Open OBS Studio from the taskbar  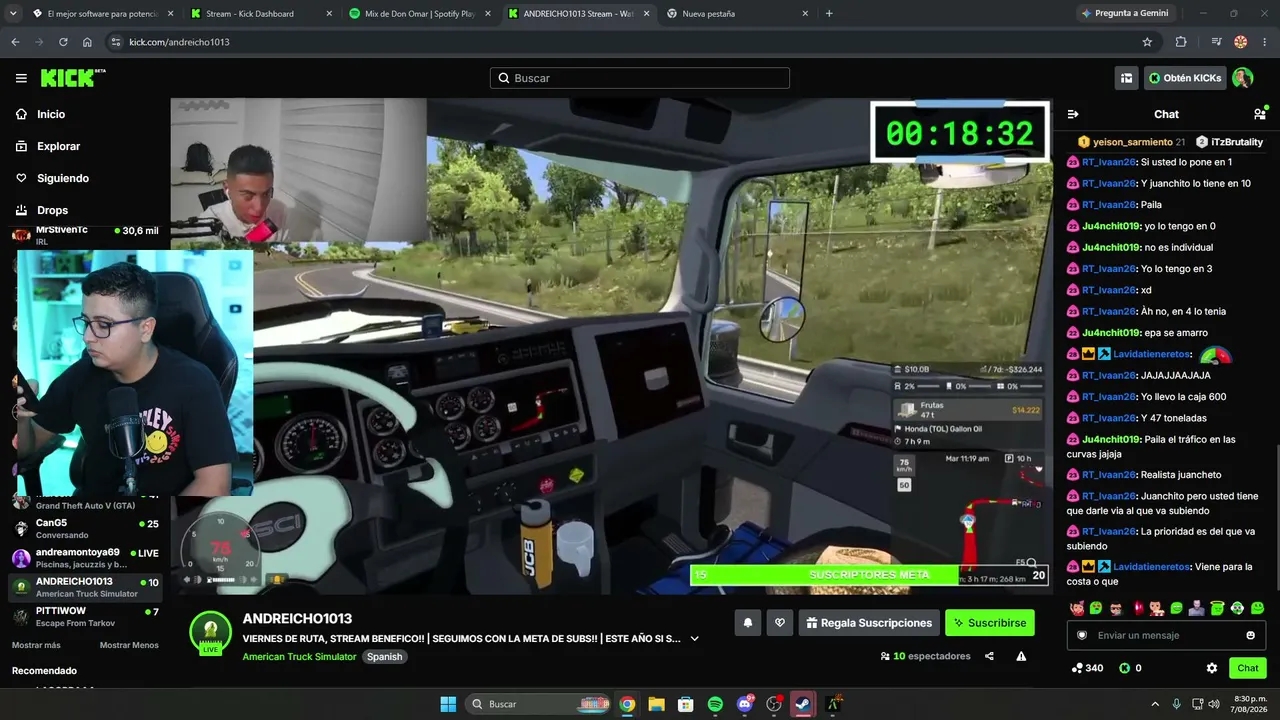[x=774, y=704]
